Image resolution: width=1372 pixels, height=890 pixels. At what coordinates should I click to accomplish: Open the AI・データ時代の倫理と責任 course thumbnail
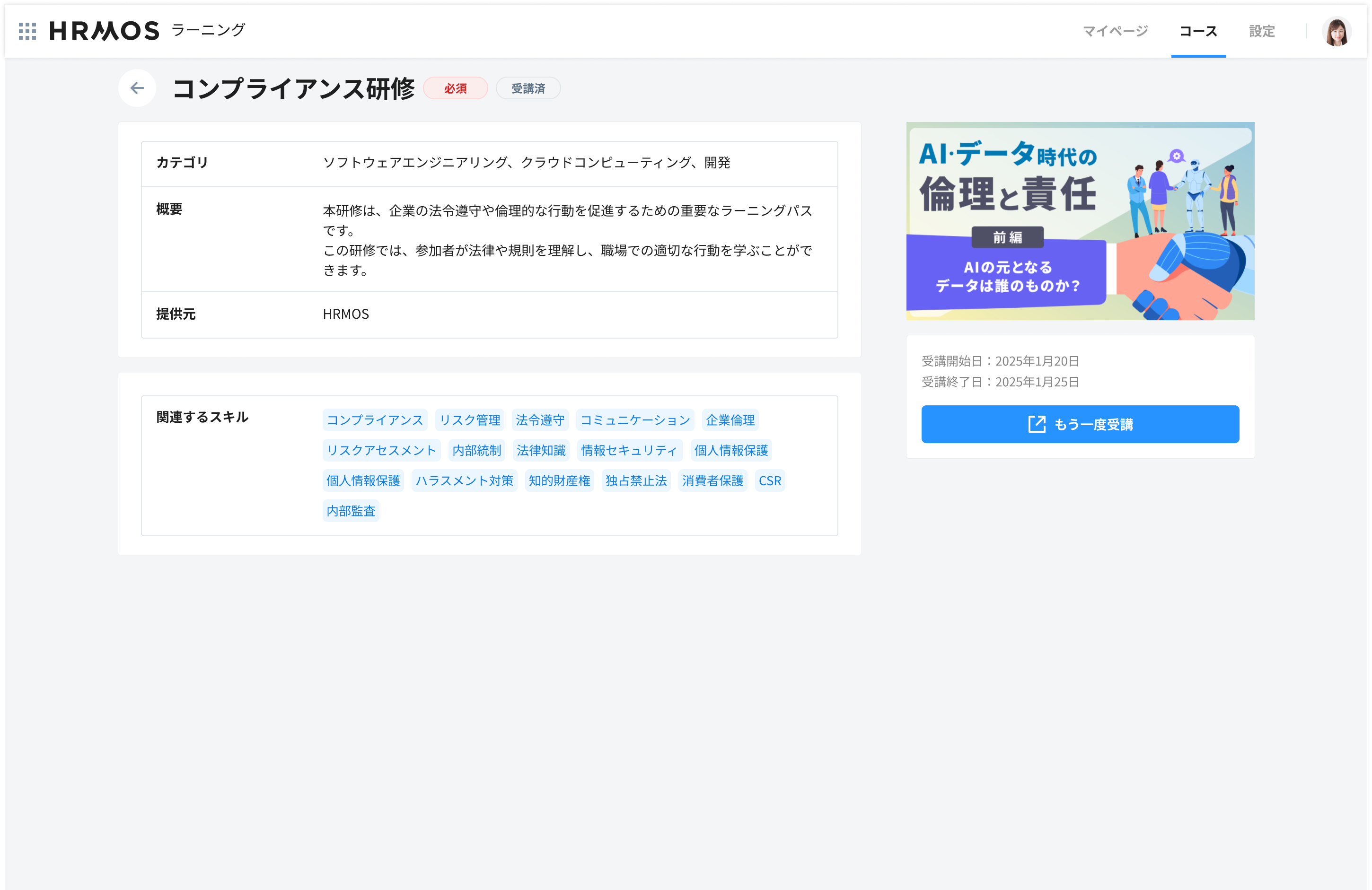coord(1080,221)
